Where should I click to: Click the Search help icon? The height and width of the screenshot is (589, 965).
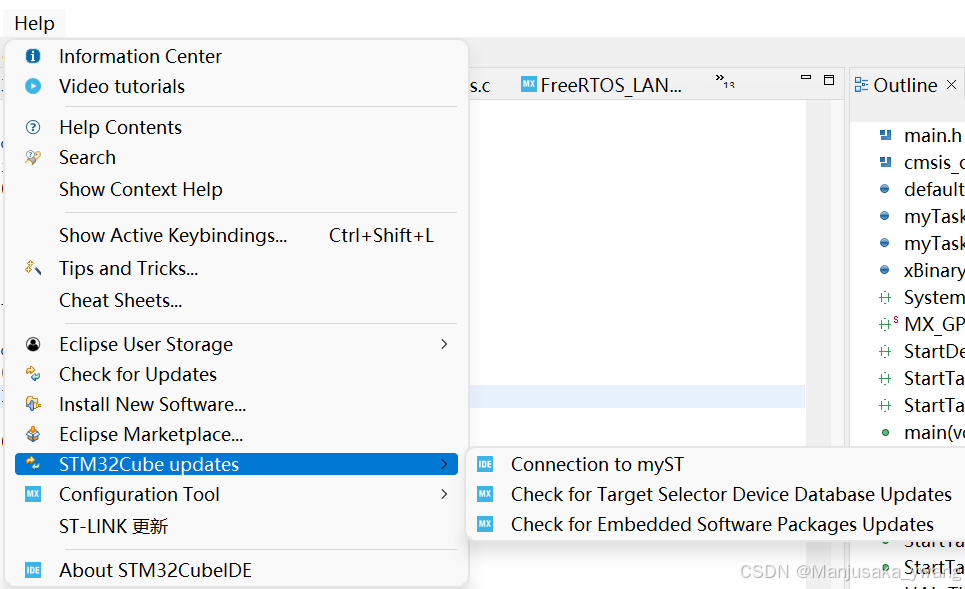point(33,158)
